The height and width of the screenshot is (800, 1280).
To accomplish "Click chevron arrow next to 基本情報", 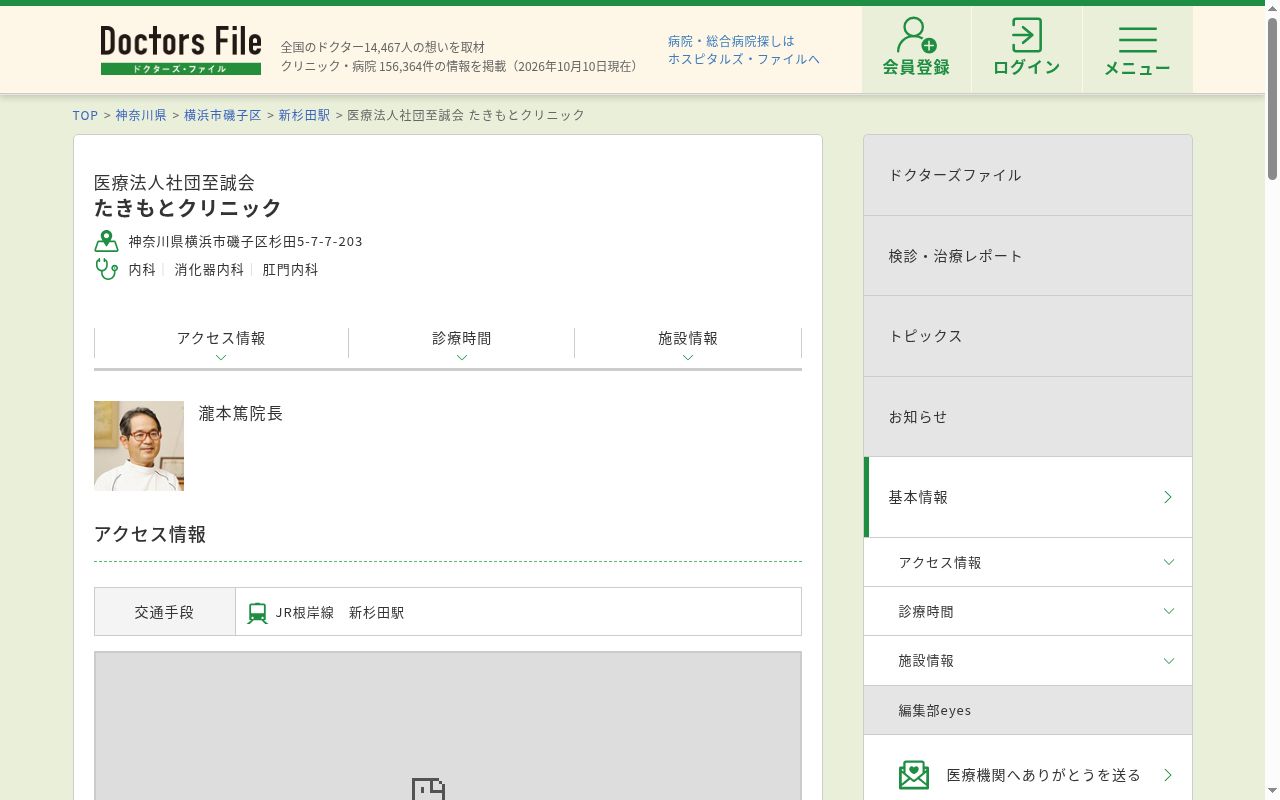I will pyautogui.click(x=1167, y=497).
